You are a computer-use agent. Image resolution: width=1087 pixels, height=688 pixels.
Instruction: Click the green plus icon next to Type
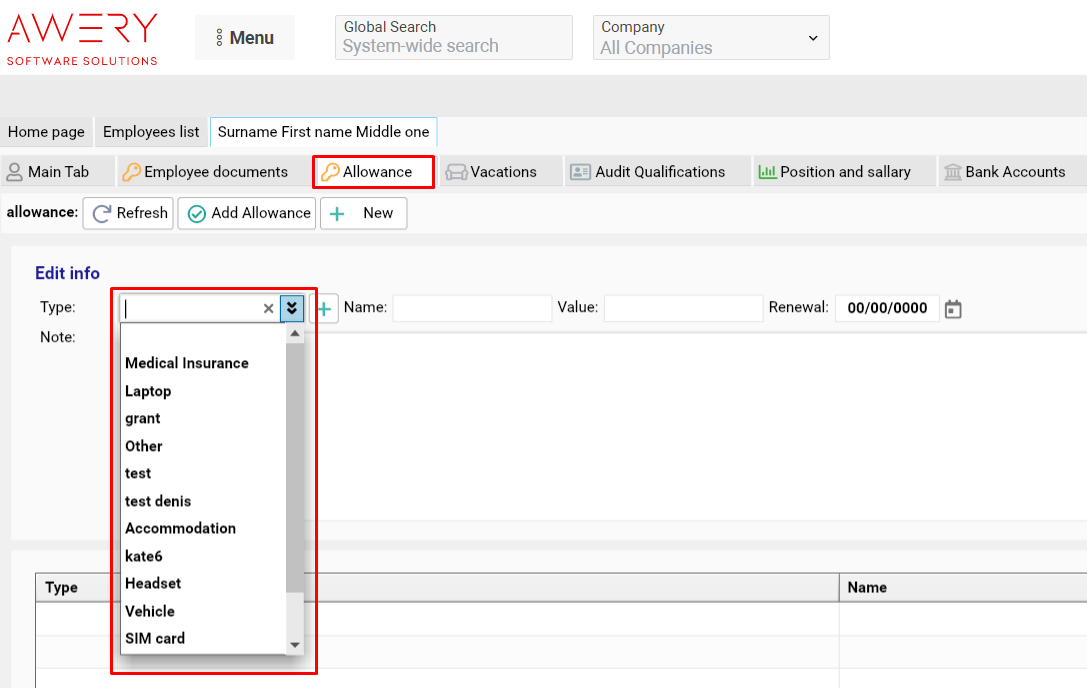(x=324, y=309)
